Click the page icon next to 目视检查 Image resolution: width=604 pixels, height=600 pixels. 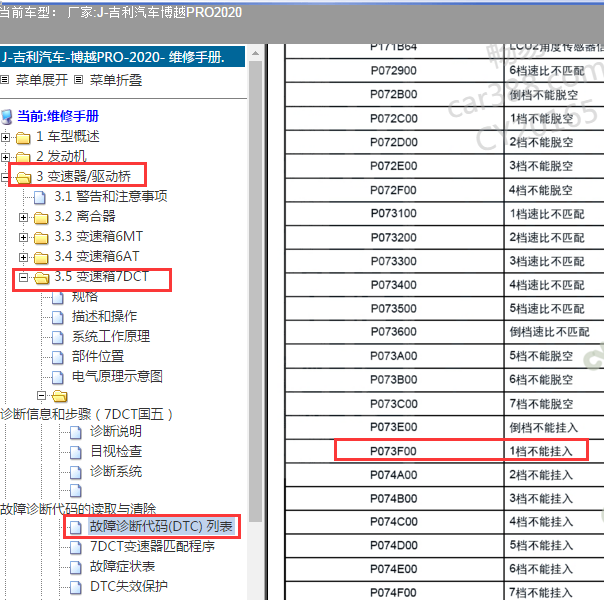point(76,452)
